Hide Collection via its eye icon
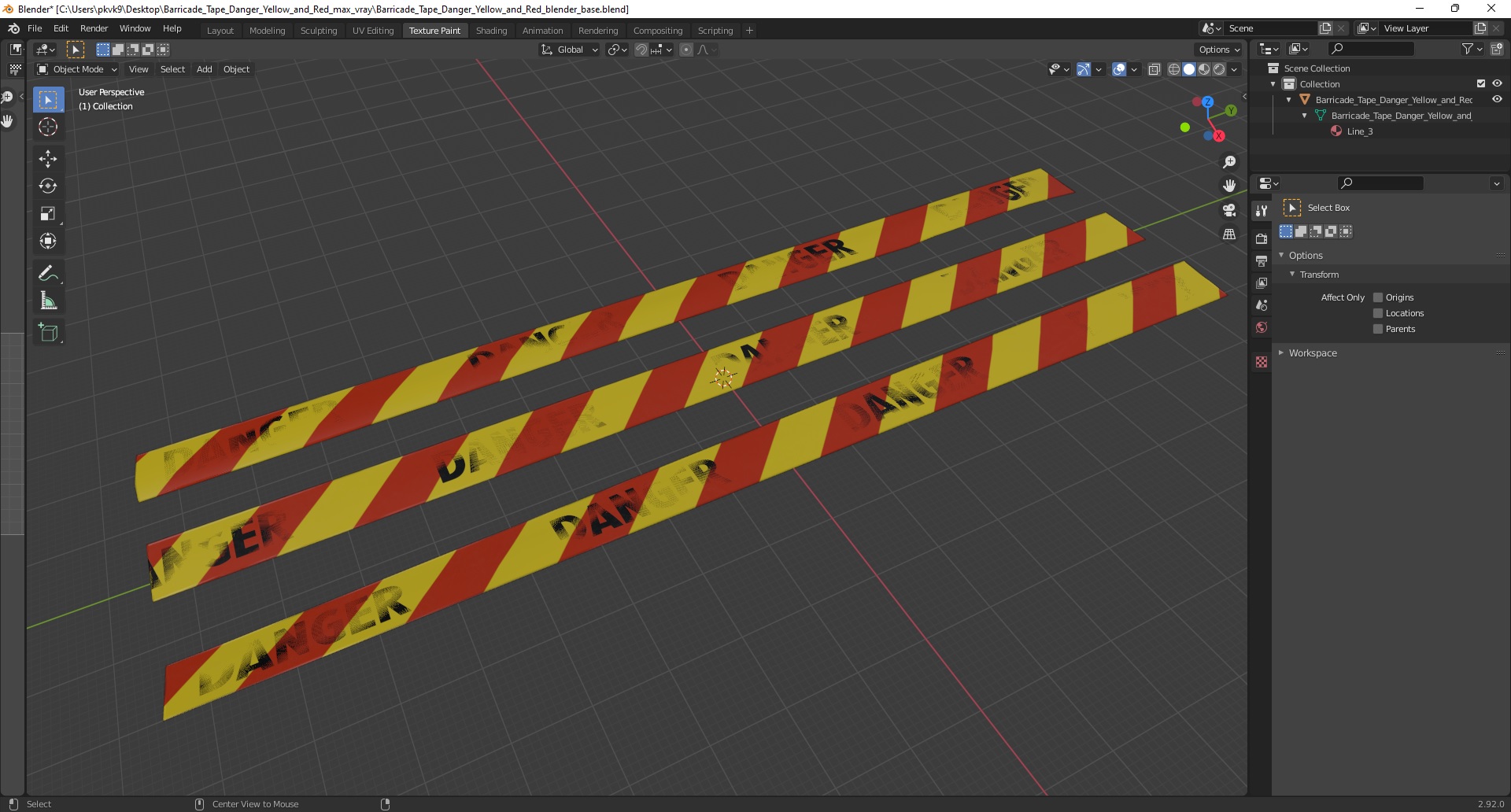This screenshot has height=812, width=1511. (x=1497, y=83)
